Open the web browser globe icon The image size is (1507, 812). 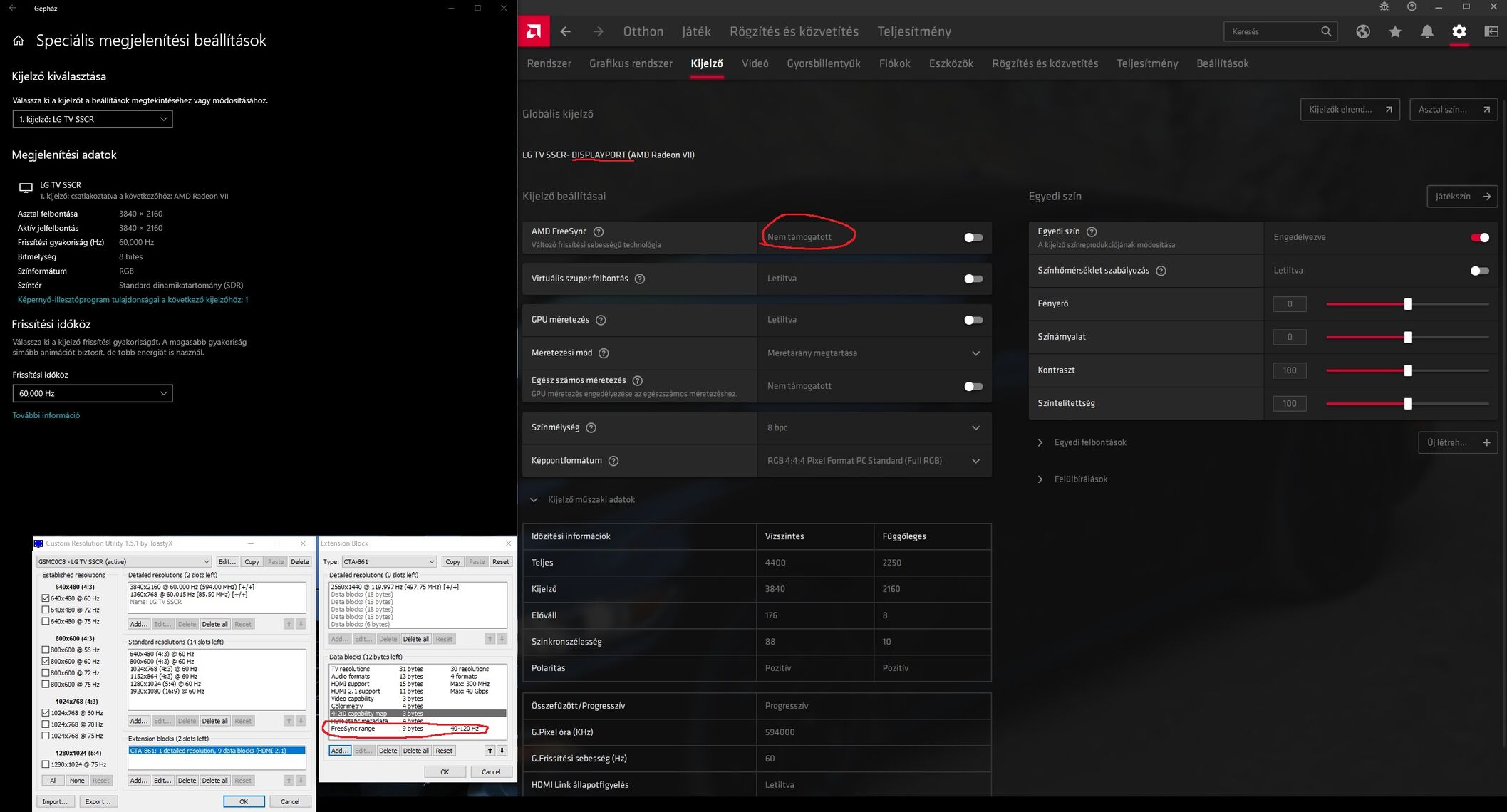tap(1362, 31)
